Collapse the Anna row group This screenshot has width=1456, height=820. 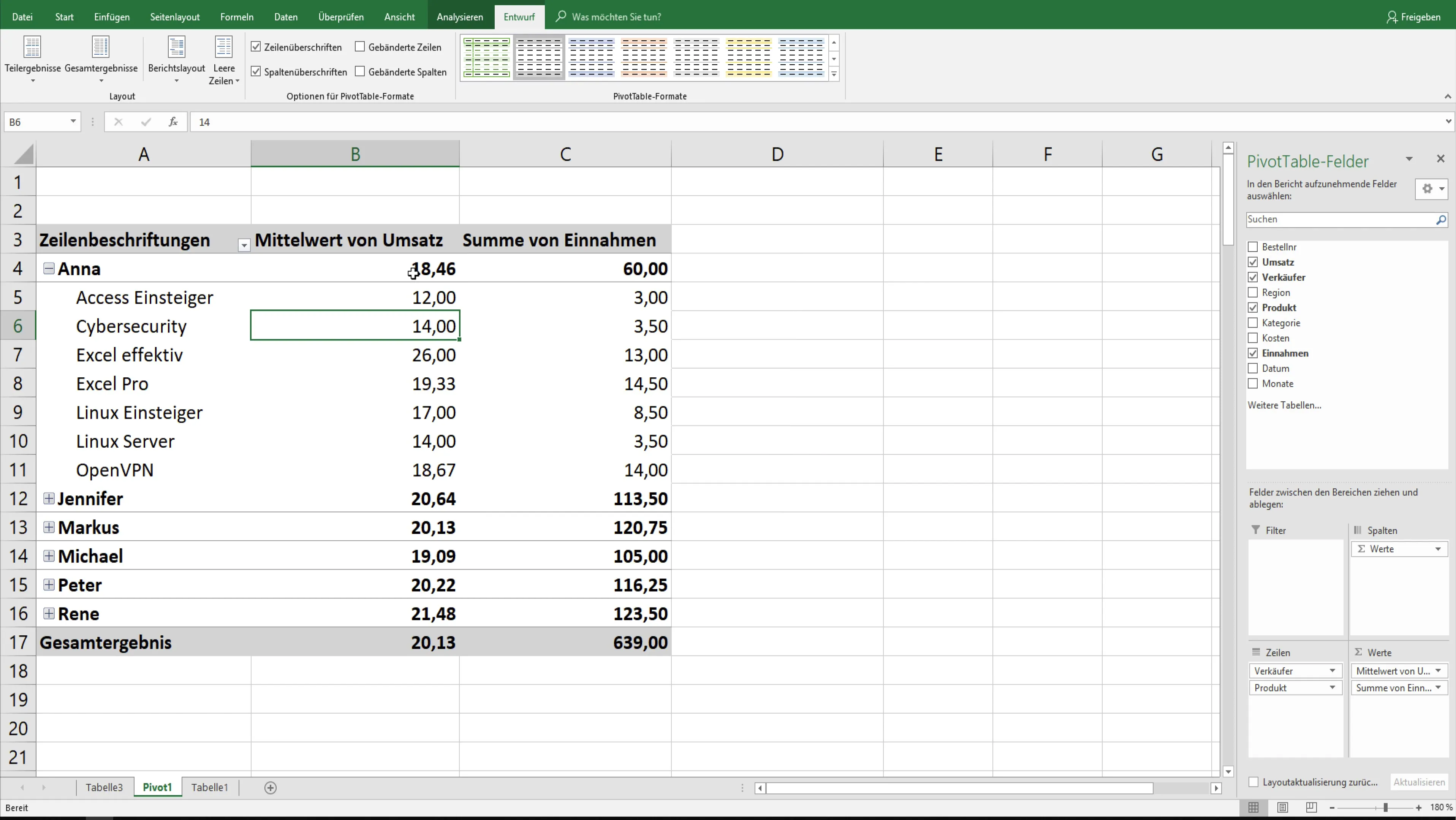click(x=49, y=268)
